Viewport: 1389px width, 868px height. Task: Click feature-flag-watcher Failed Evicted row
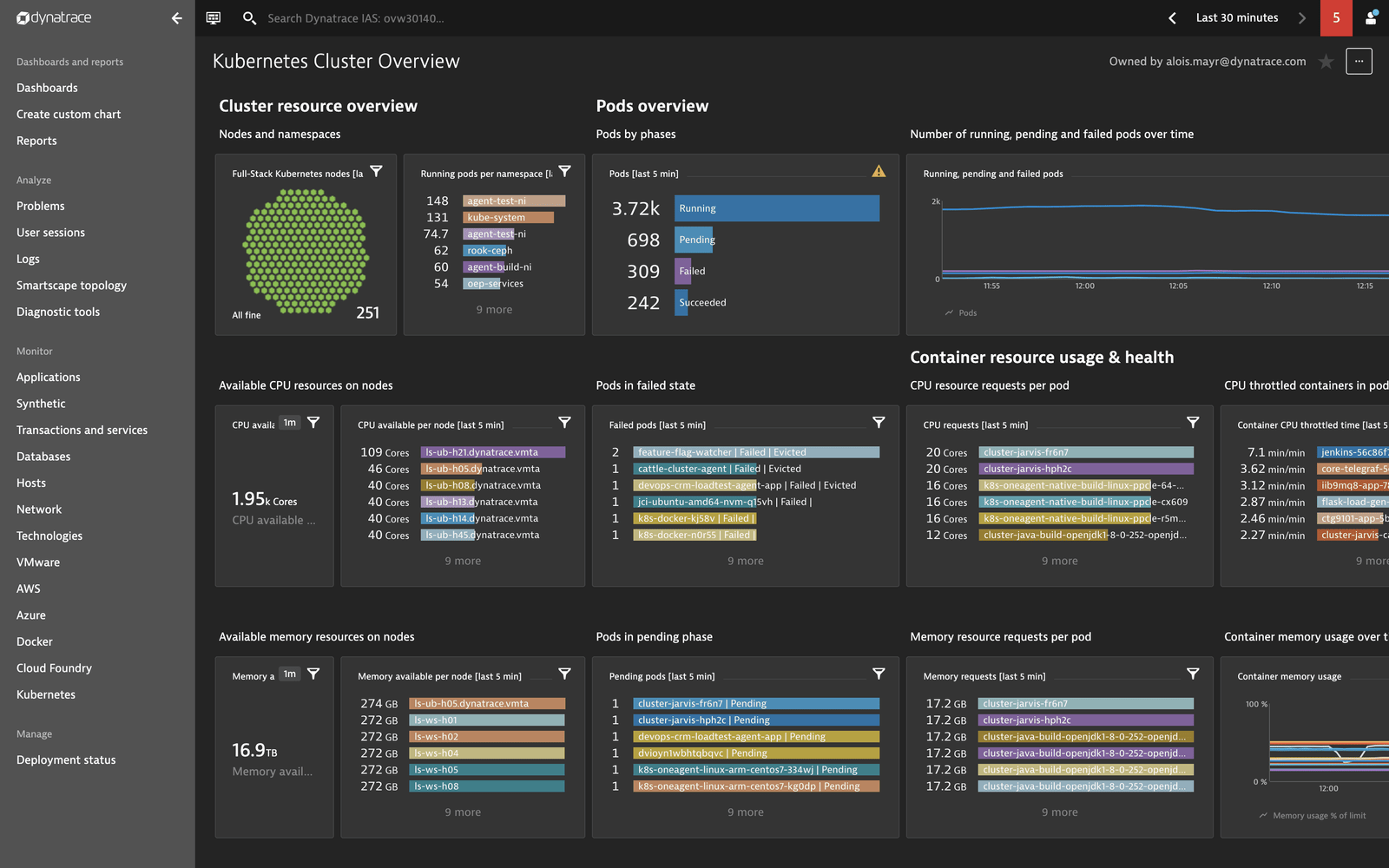click(746, 452)
